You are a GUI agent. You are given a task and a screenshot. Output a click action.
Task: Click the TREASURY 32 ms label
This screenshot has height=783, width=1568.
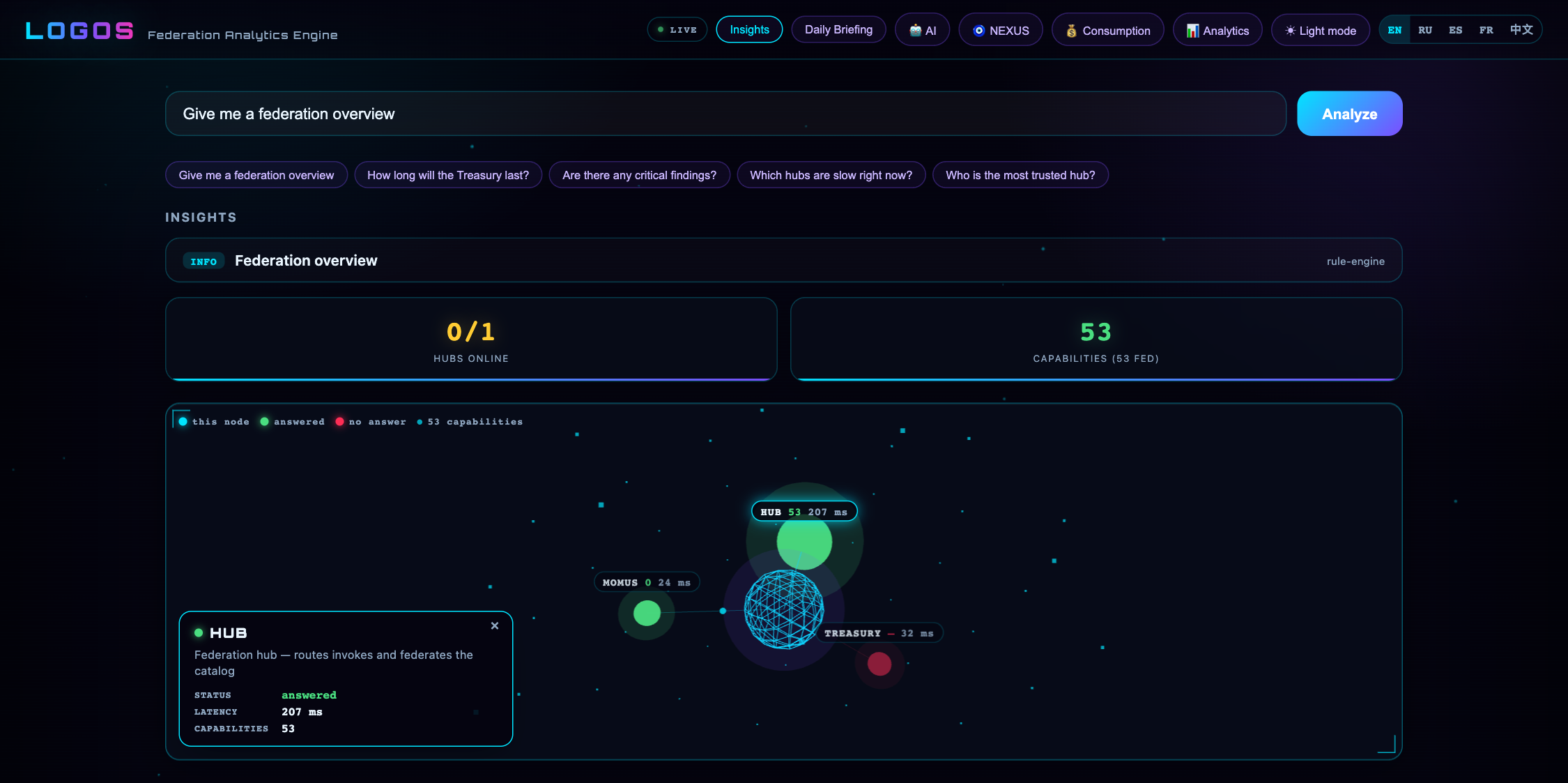879,633
